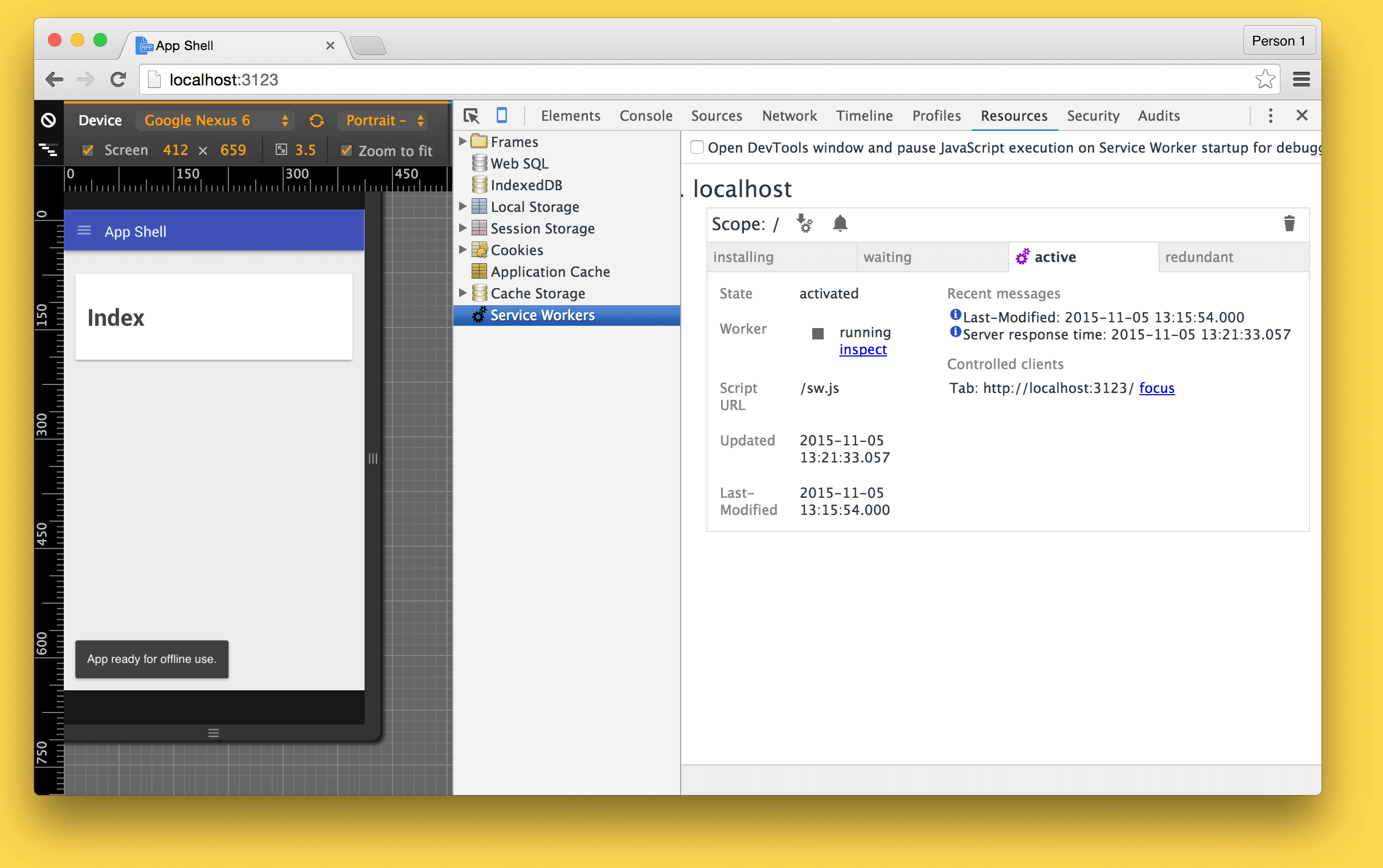Screen dimensions: 1383x868
Task: Click the focus link for controlled client
Action: (x=1157, y=388)
